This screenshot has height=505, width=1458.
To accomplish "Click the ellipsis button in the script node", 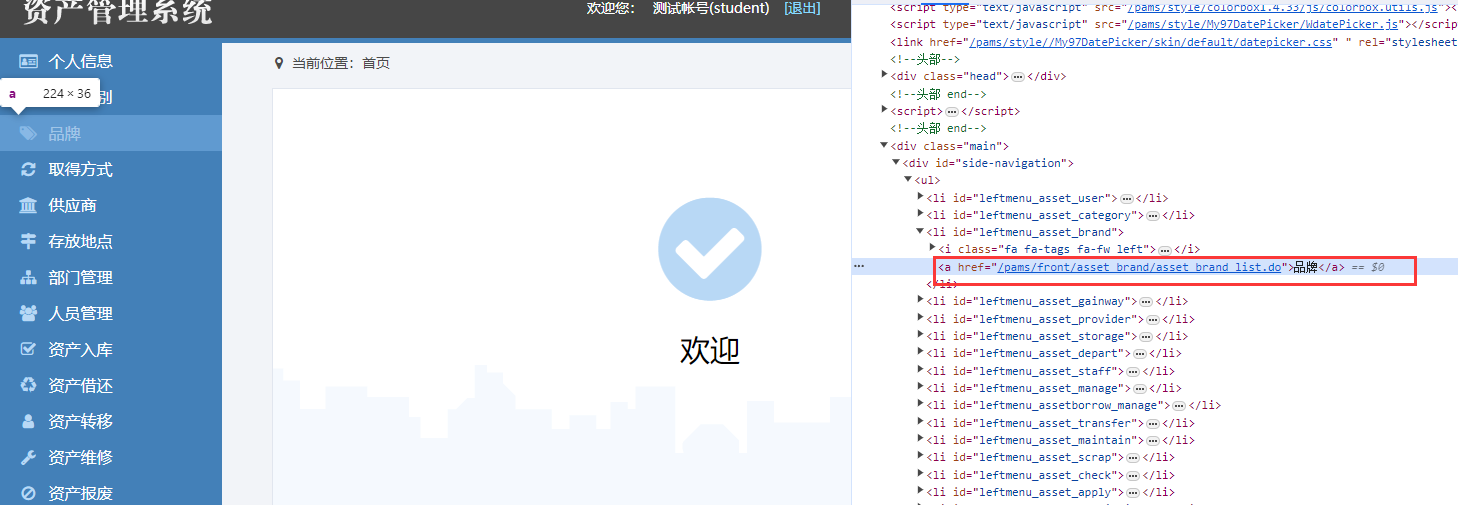I will click(952, 112).
